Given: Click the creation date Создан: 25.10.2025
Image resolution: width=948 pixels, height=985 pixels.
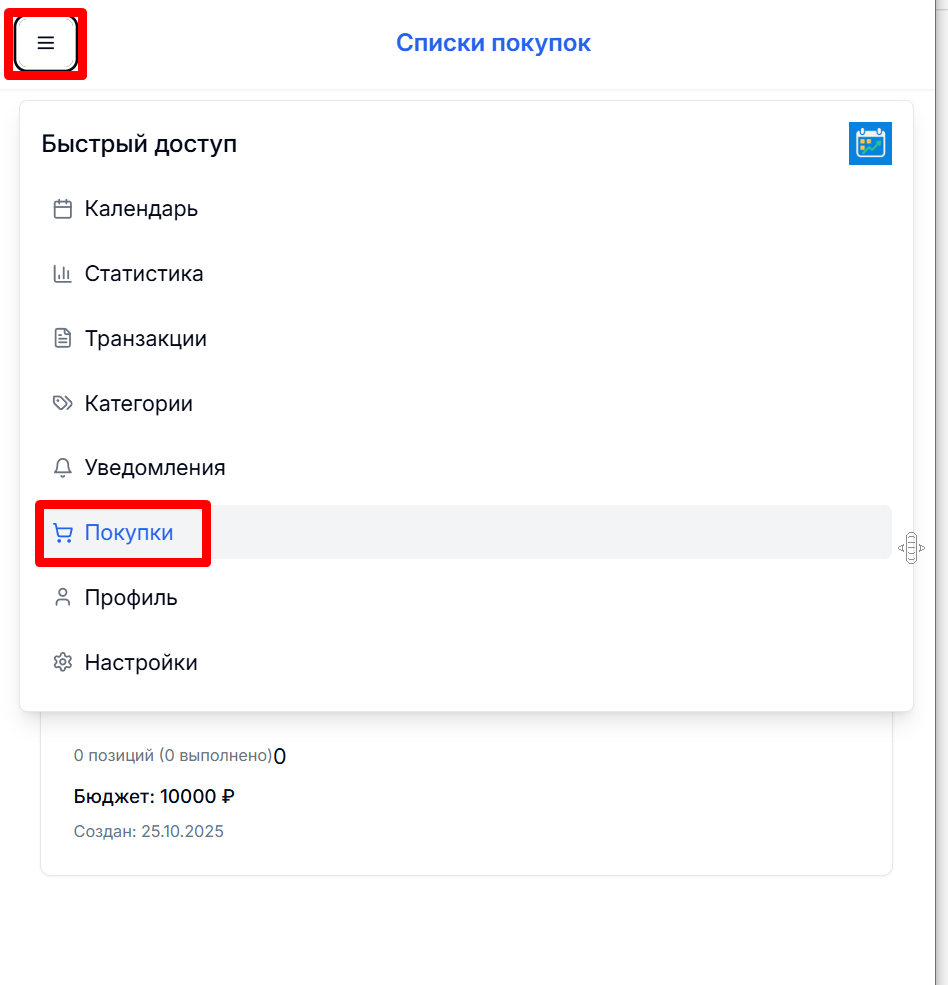Looking at the screenshot, I should point(149,831).
